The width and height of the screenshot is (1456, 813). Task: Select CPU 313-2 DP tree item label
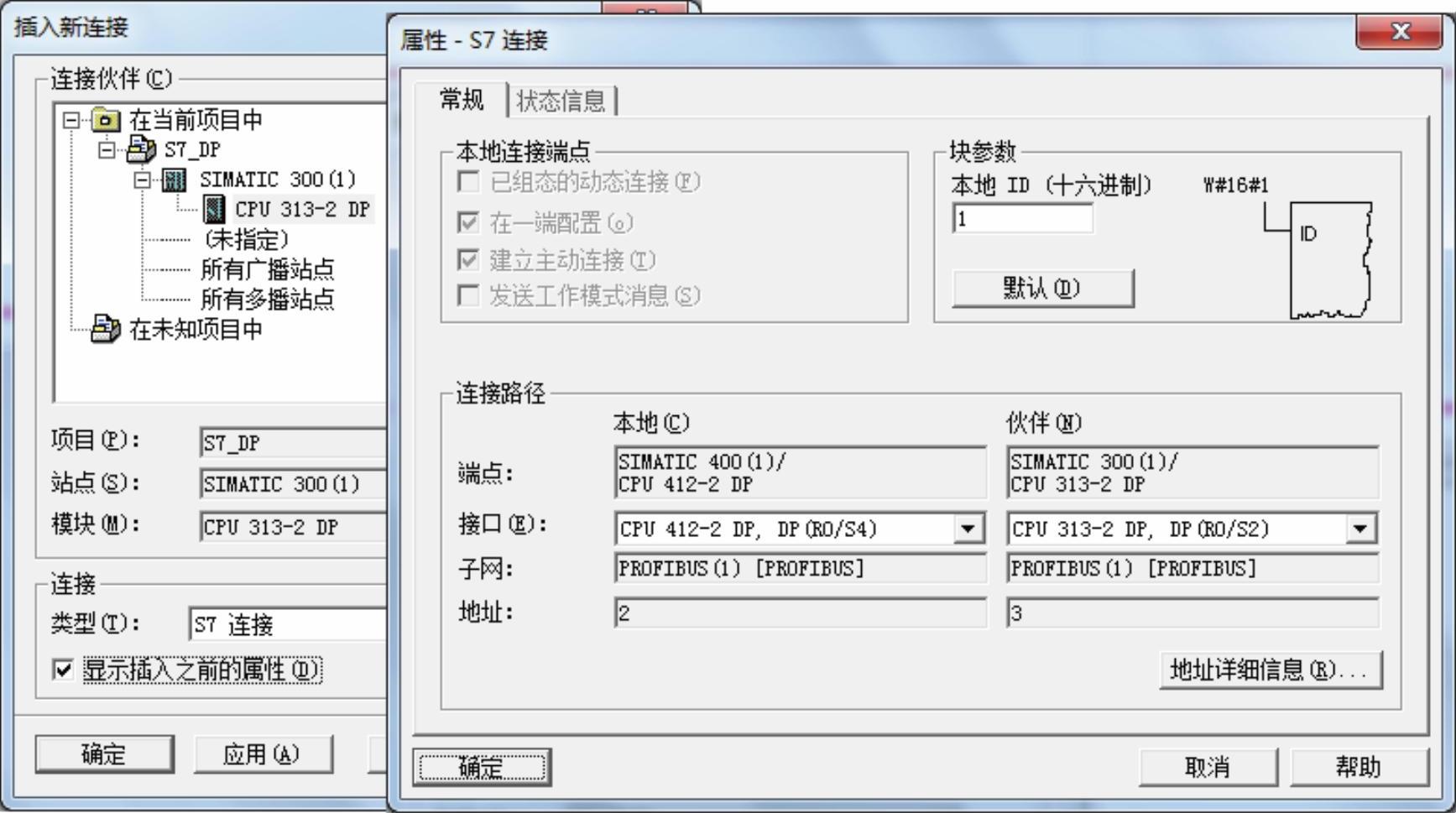tap(302, 209)
